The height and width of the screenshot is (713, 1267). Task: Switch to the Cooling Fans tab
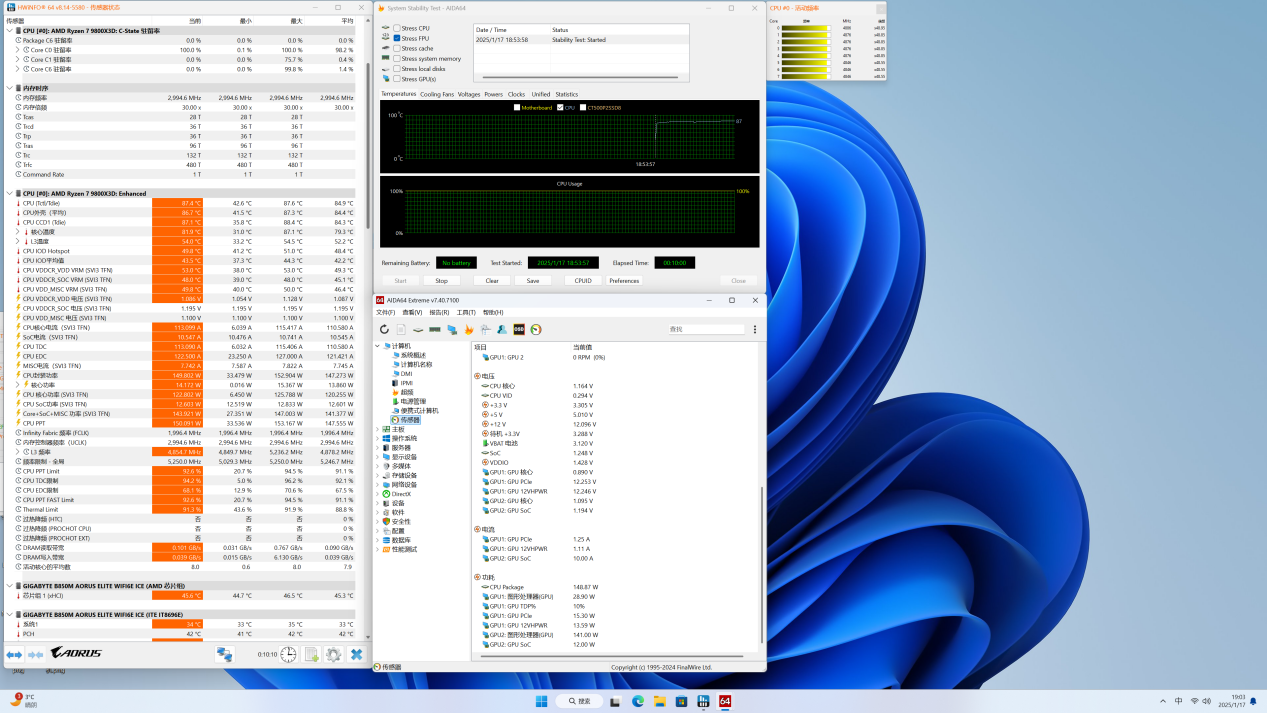point(436,94)
